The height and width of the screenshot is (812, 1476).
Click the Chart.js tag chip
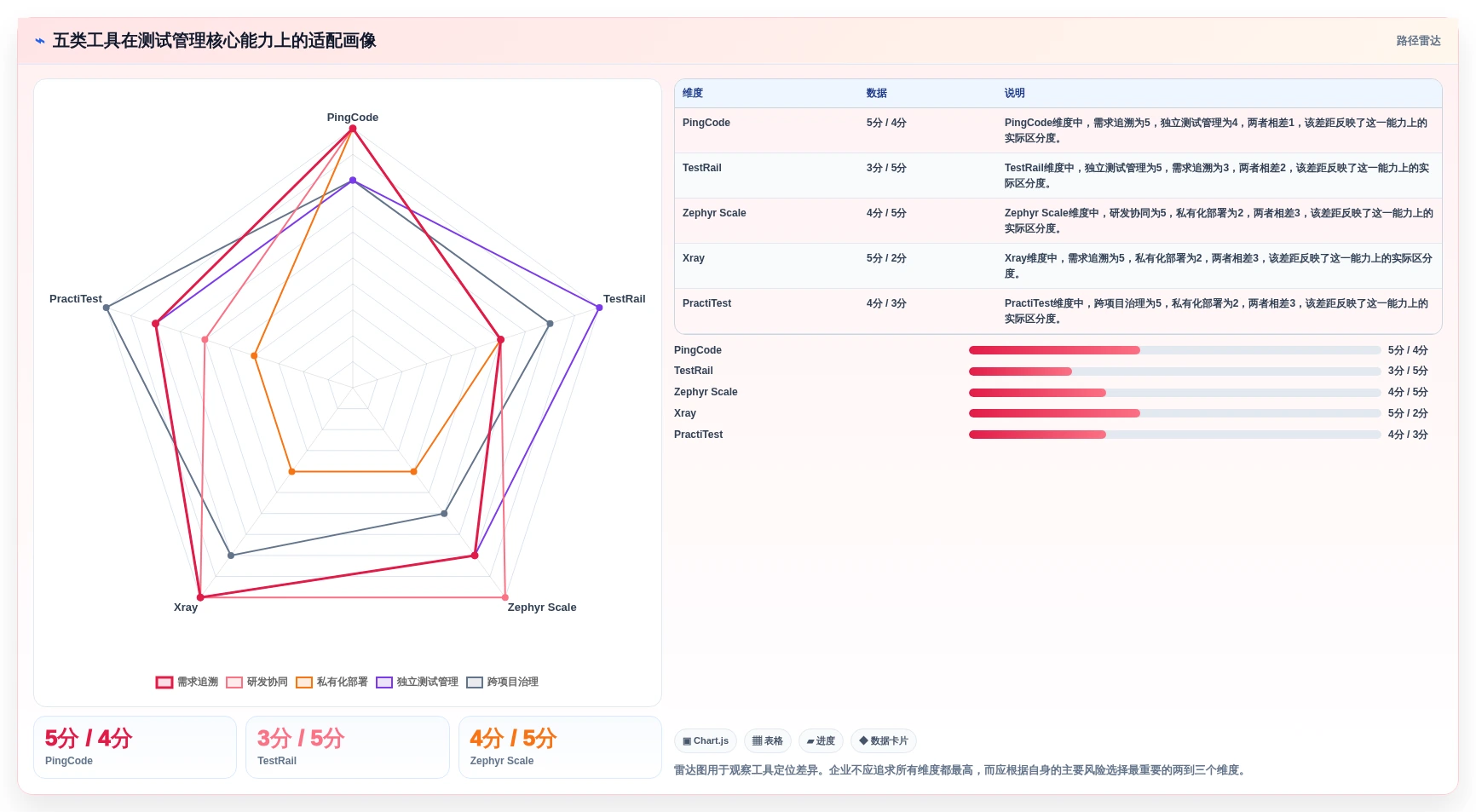point(706,741)
